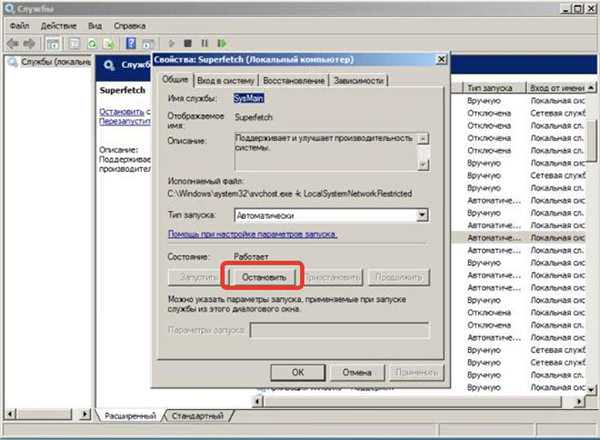Image resolution: width=600 pixels, height=440 pixels.
Task: Click the Stop service square icon
Action: click(x=188, y=43)
